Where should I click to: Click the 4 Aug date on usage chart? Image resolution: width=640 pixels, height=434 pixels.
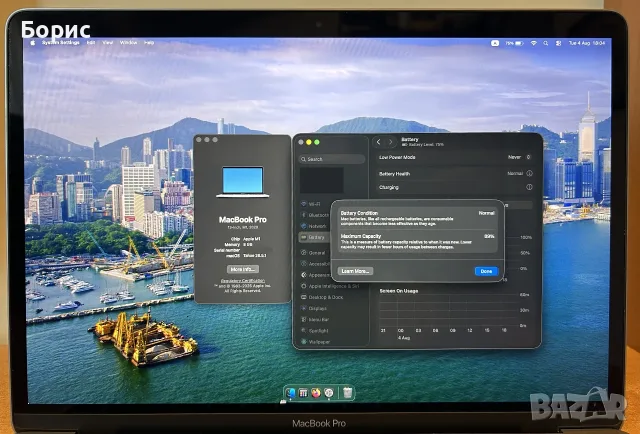(404, 338)
